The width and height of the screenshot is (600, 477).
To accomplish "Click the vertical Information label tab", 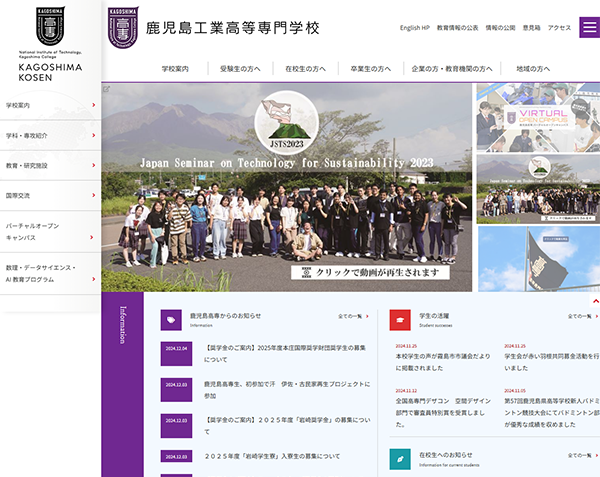I will pyautogui.click(x=122, y=325).
